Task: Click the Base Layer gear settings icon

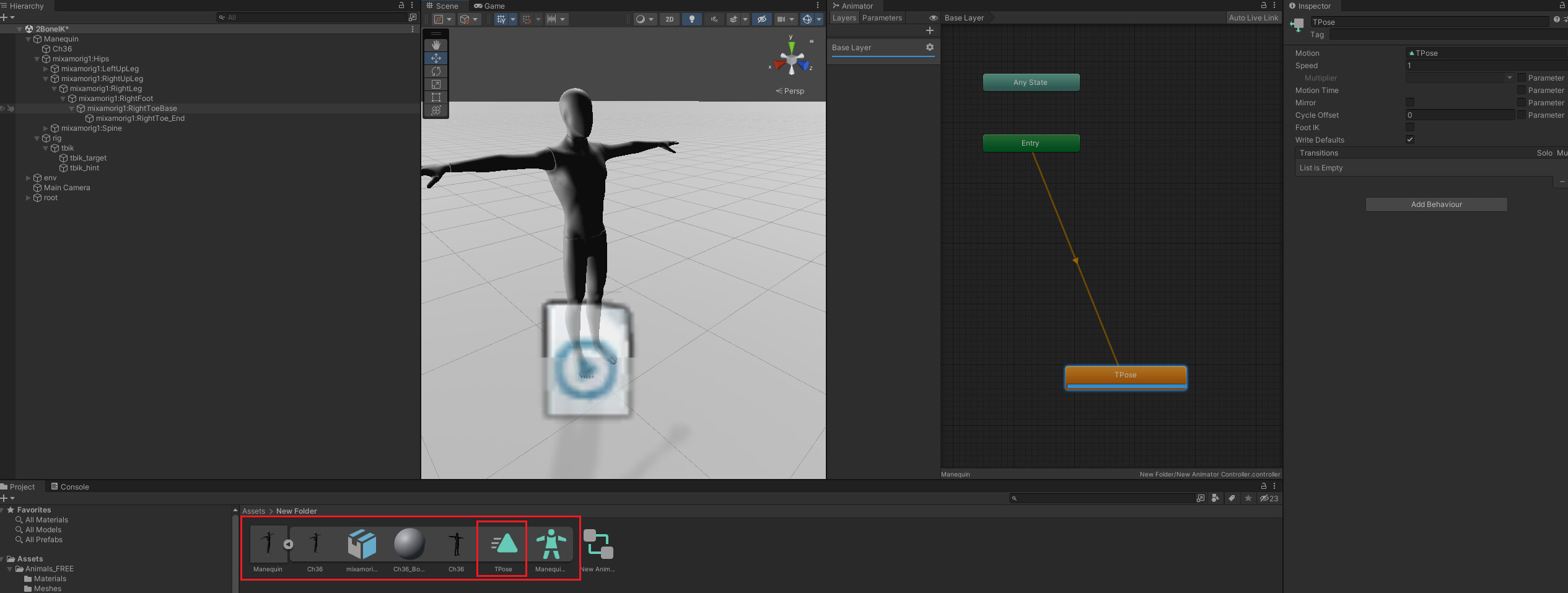Action: (930, 47)
